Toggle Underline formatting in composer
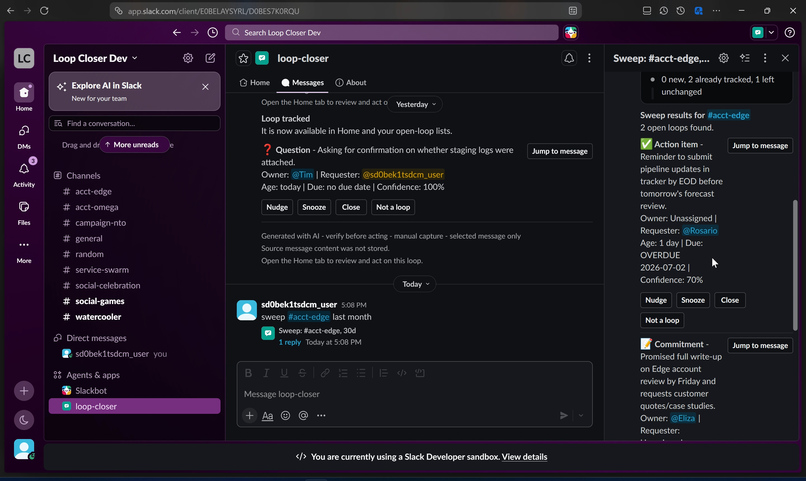The width and height of the screenshot is (806, 481). coord(284,373)
